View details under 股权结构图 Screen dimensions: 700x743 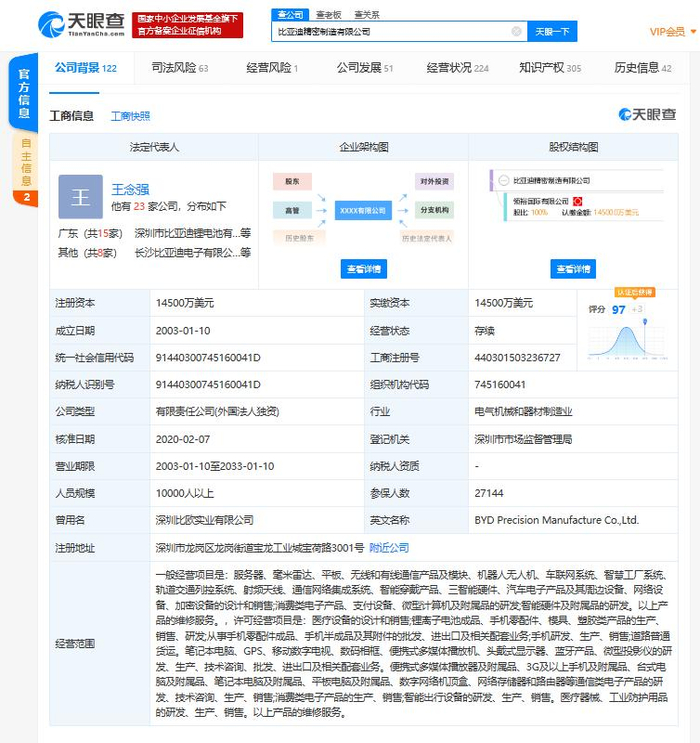[x=573, y=269]
